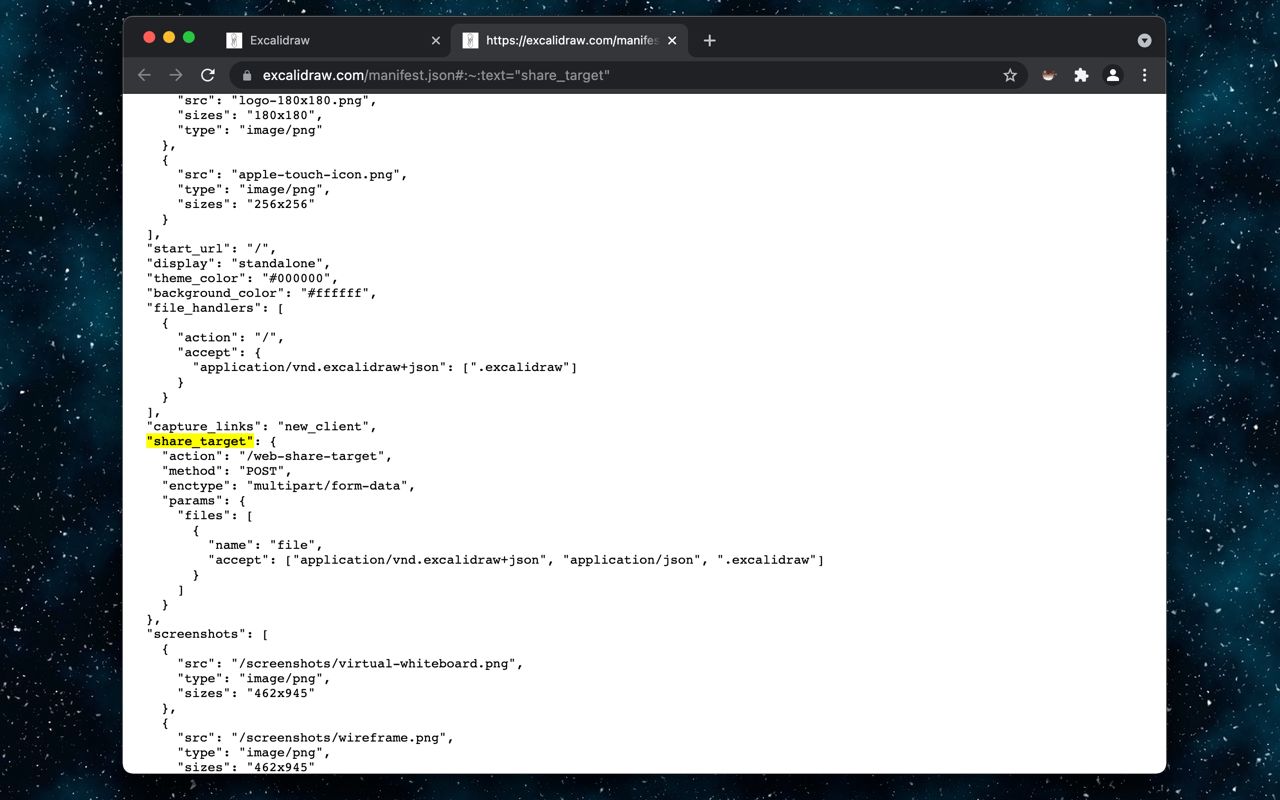This screenshot has width=1280, height=800.
Task: Close the browser window with red button
Action: [149, 37]
